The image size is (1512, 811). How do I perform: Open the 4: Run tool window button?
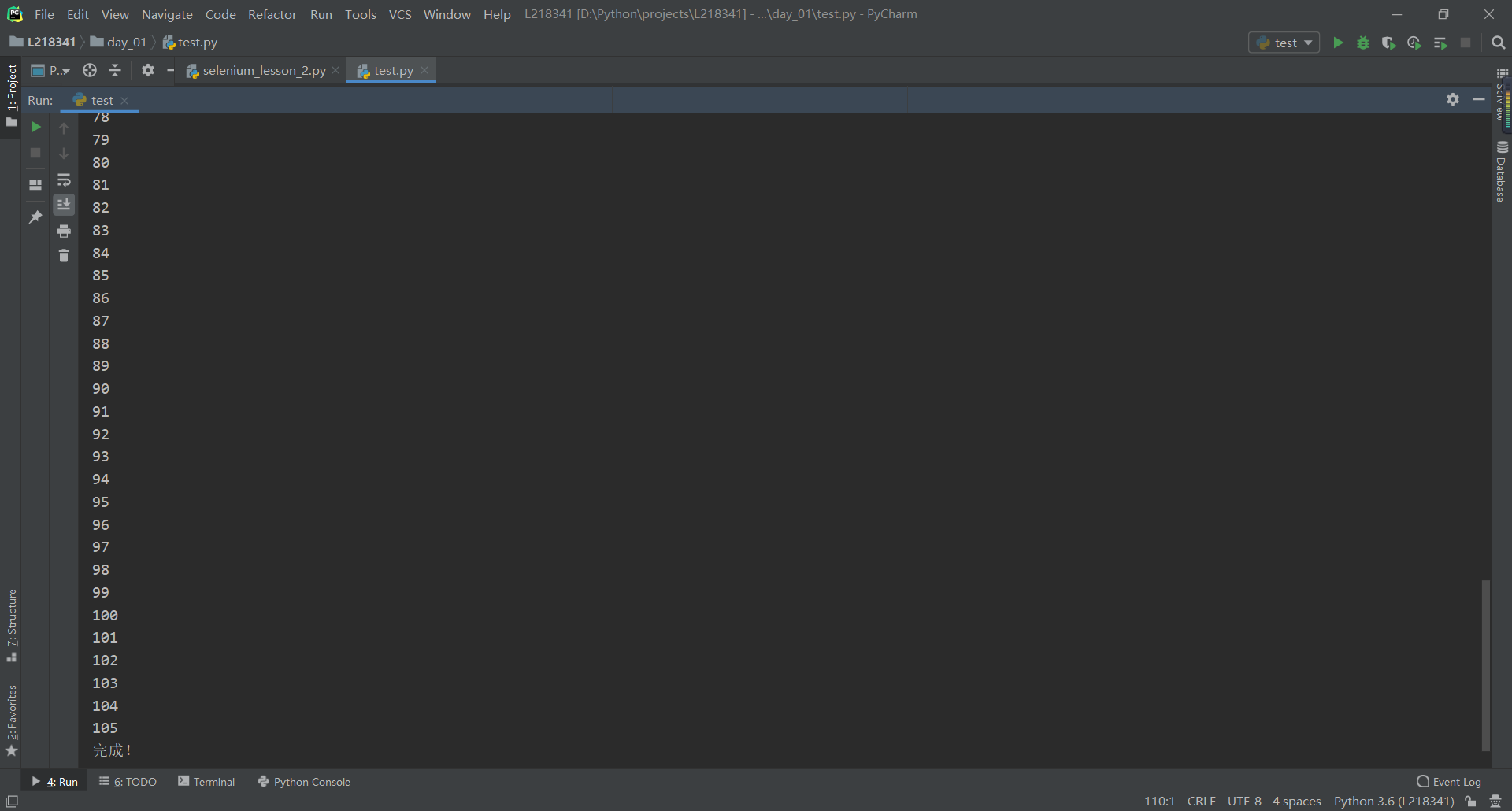[x=54, y=782]
